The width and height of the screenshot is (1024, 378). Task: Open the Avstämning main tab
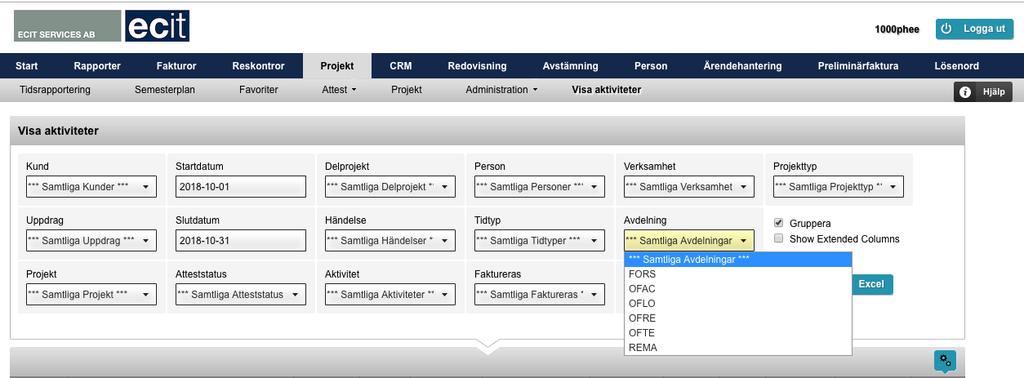point(570,66)
